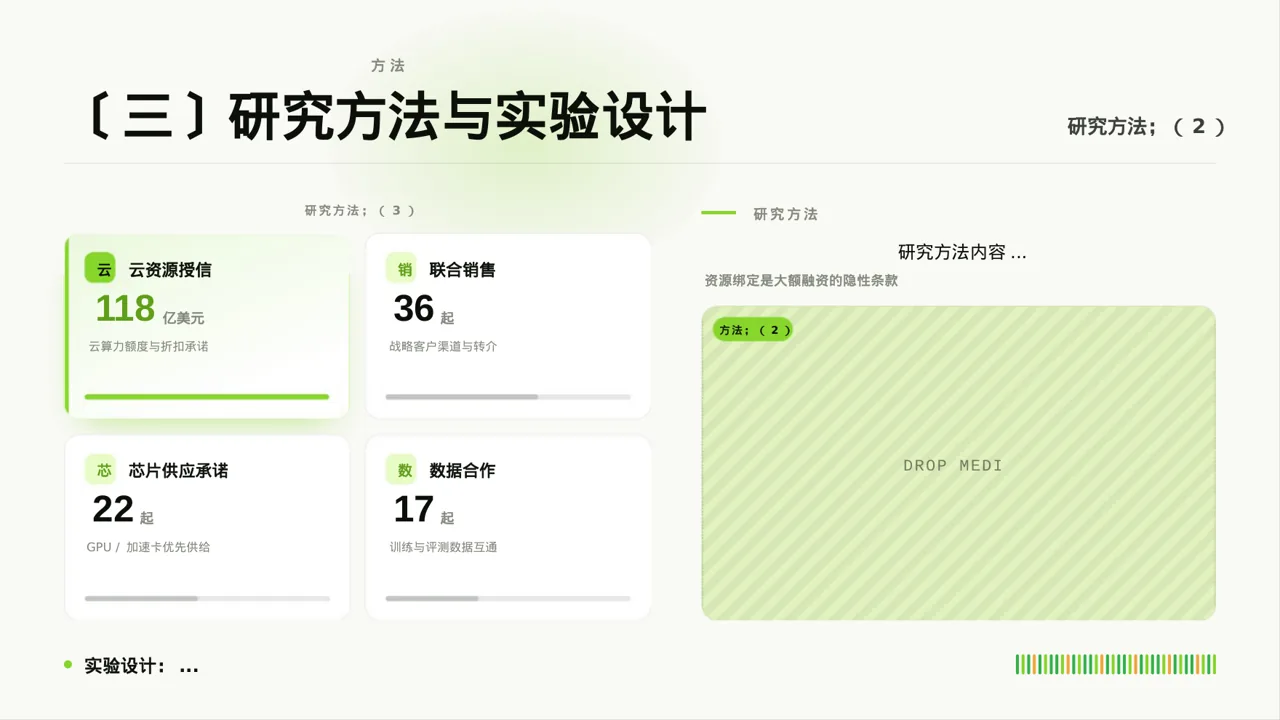Click the 17 起 value

(x=424, y=510)
